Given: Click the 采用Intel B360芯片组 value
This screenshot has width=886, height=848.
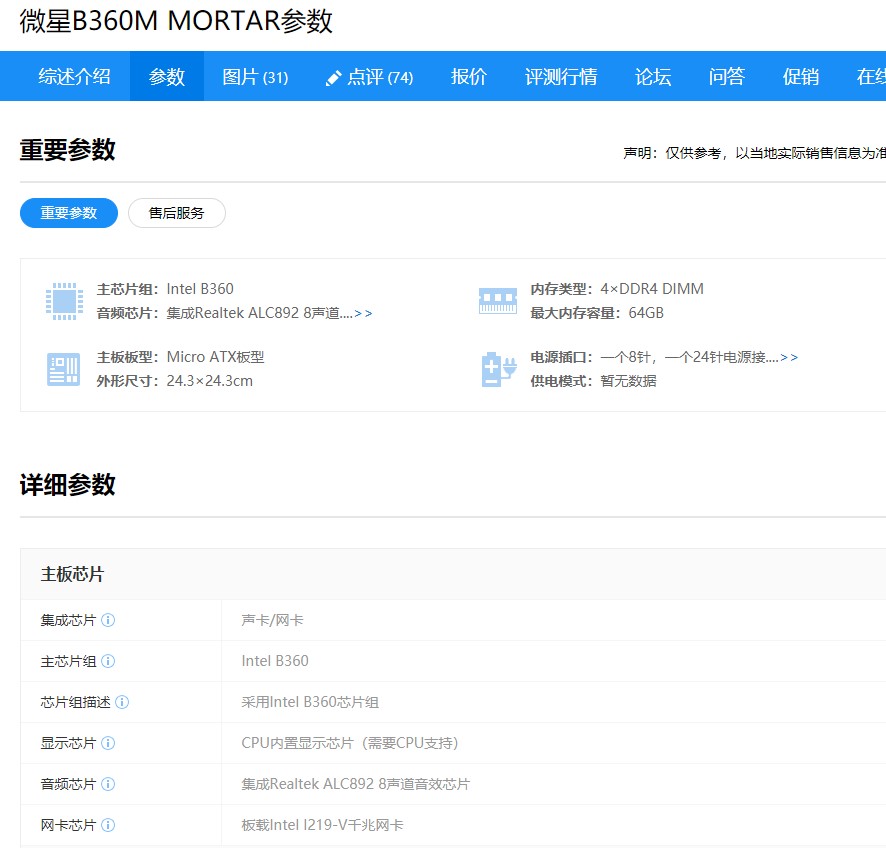Looking at the screenshot, I should pyautogui.click(x=310, y=702).
